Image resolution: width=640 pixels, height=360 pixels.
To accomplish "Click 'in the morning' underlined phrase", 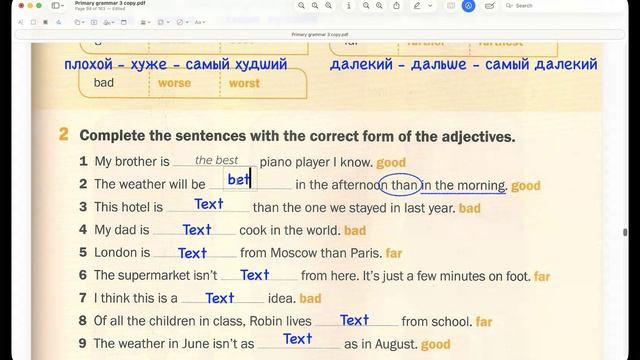I will 463,185.
